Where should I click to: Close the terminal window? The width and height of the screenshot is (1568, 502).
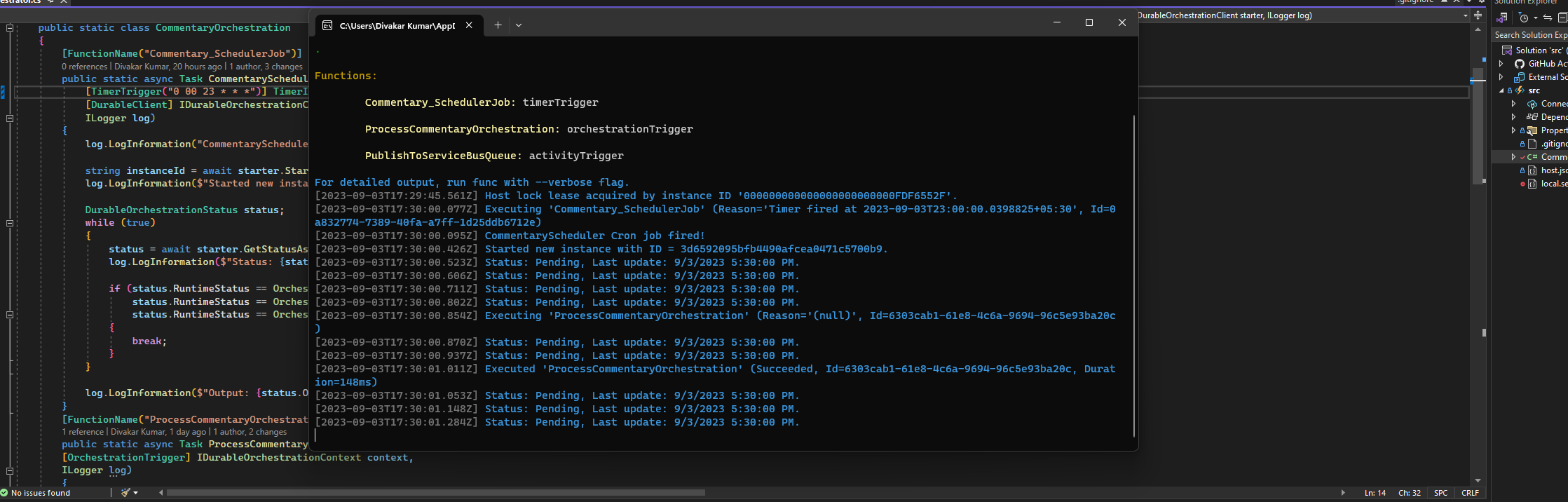(1122, 22)
